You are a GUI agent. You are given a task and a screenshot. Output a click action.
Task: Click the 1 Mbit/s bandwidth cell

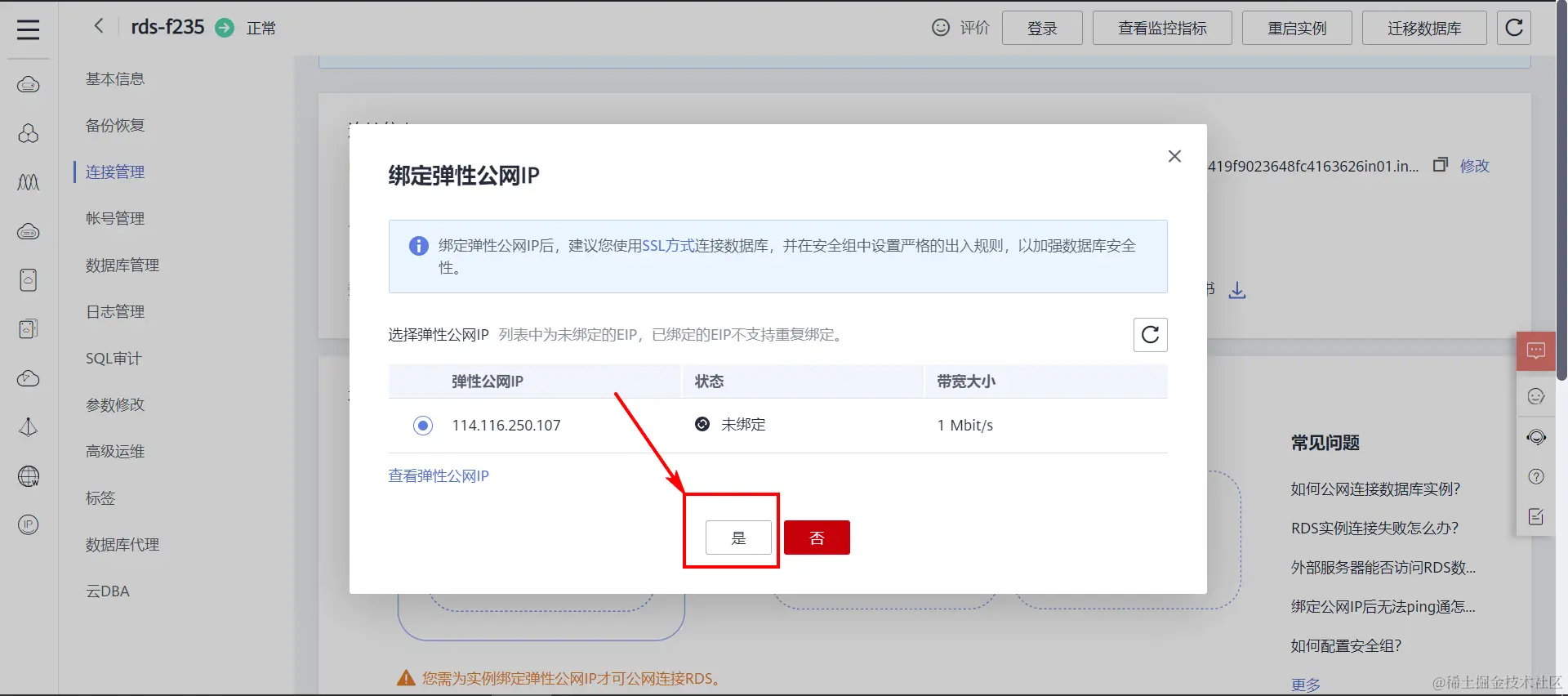965,426
